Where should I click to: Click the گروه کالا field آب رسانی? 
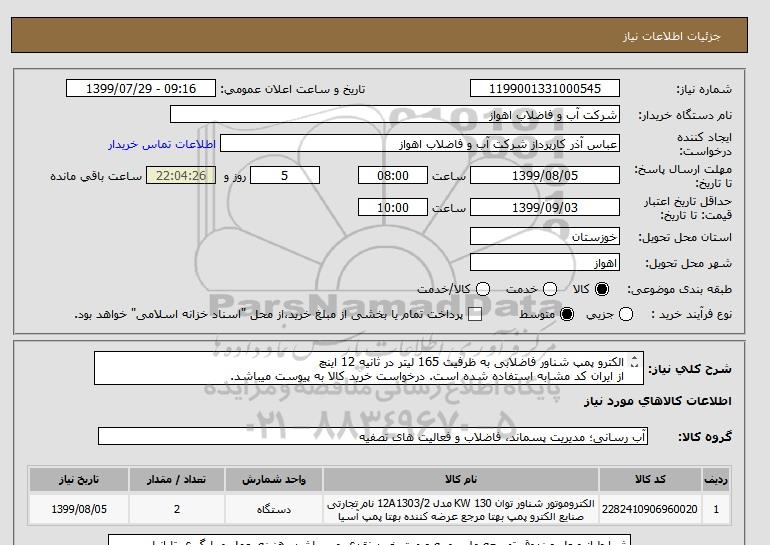click(x=373, y=436)
